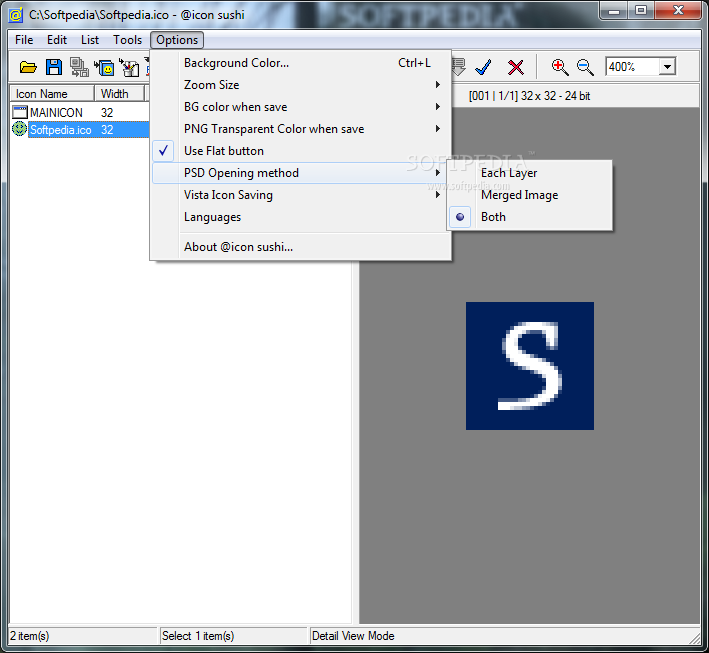Screen dimensions: 709x653
Task: Click the zoom out magnifier icon
Action: (x=585, y=67)
